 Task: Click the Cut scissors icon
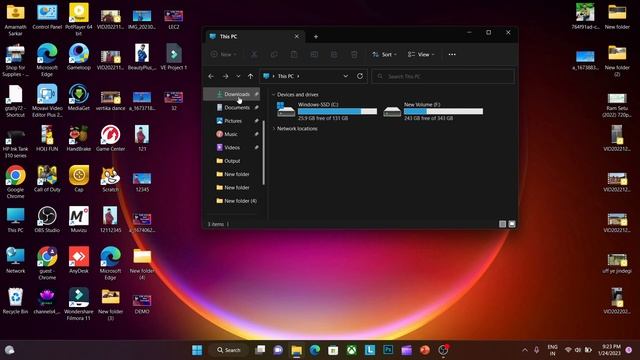[x=254, y=54]
